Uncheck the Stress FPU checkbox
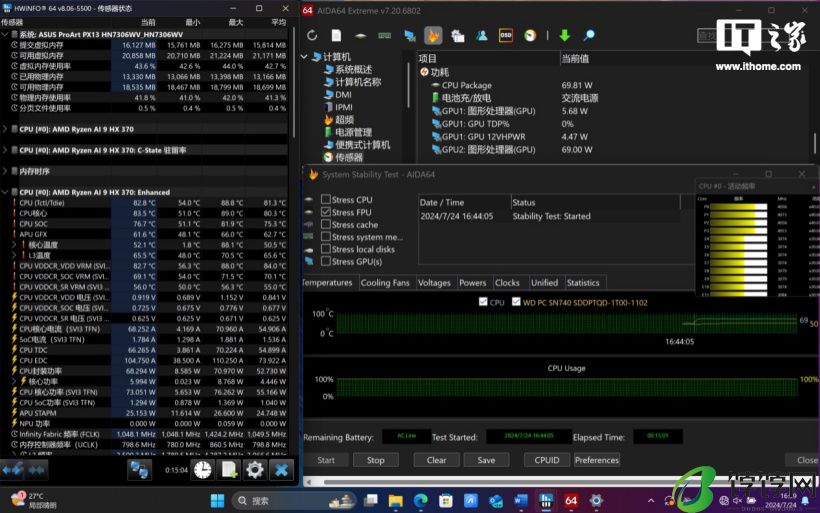Viewport: 820px width, 513px height. pos(326,212)
